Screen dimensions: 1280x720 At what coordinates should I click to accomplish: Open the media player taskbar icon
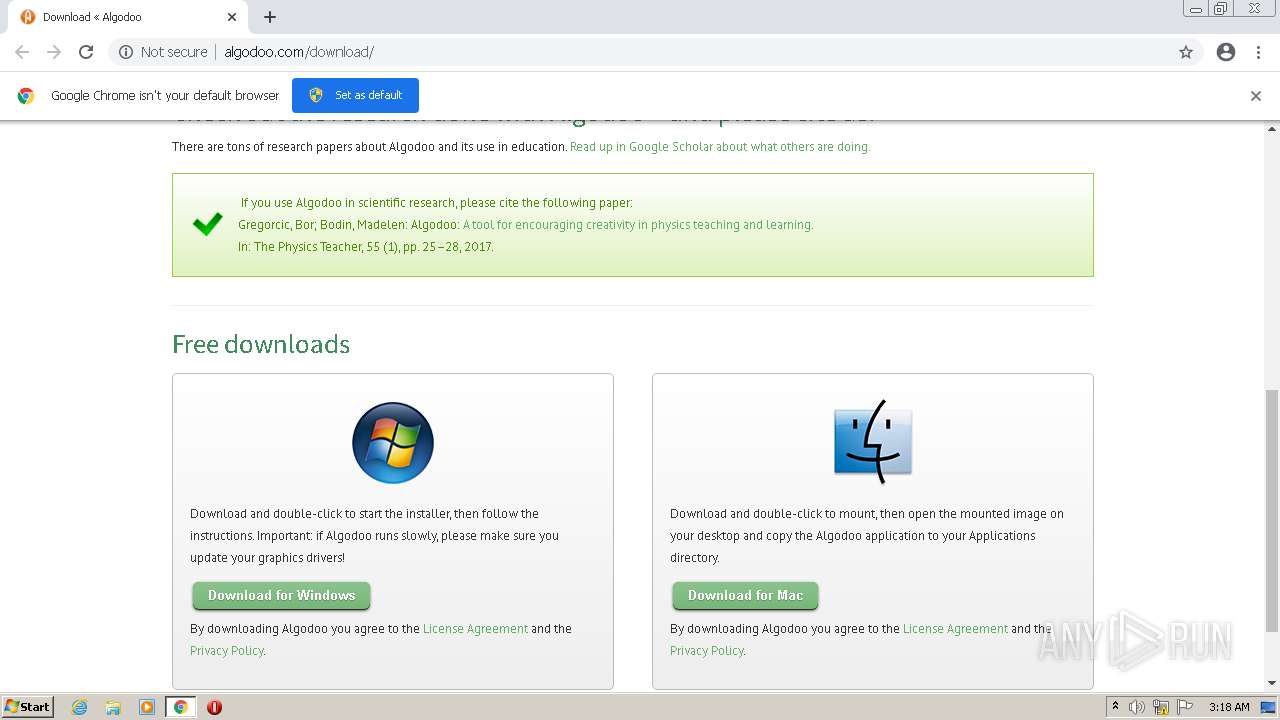click(x=147, y=707)
